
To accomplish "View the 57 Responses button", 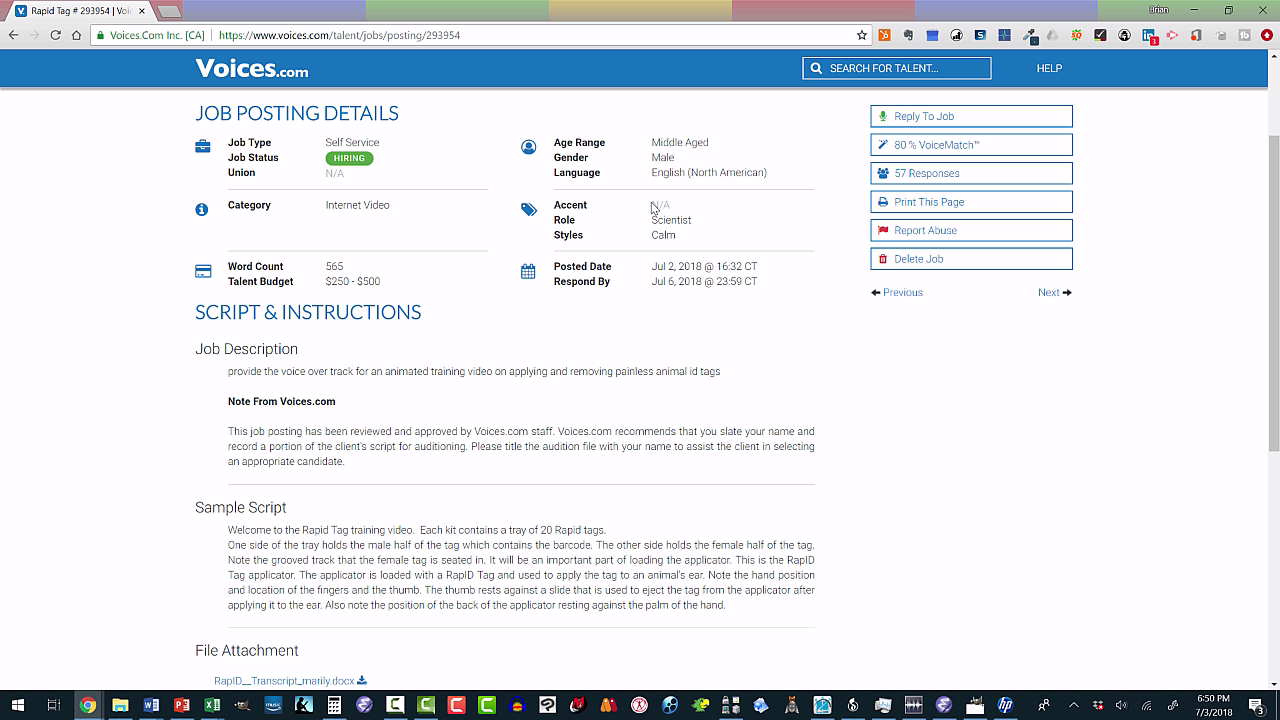I will (971, 173).
